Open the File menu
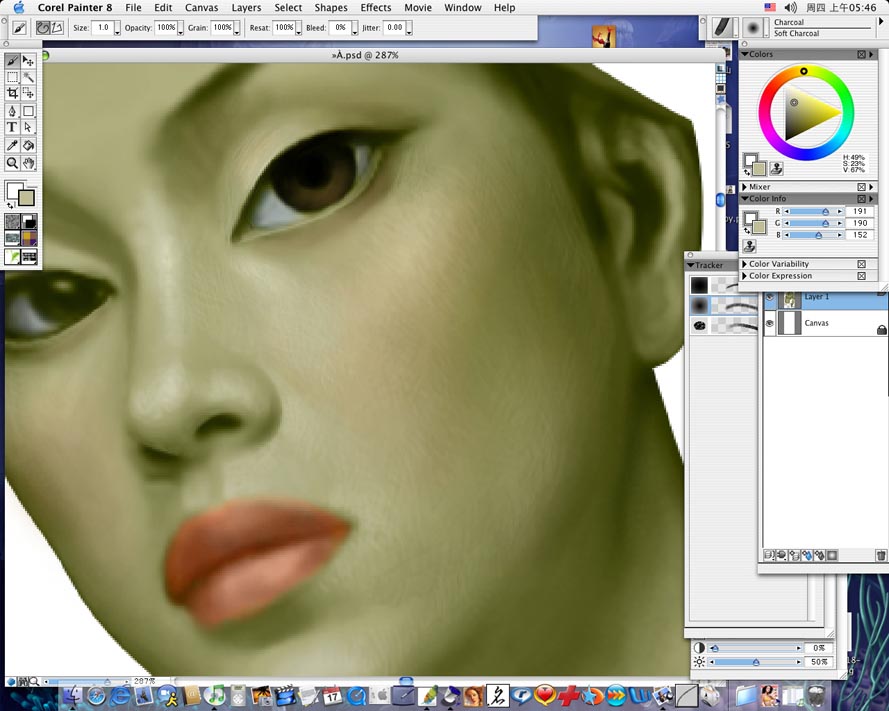This screenshot has height=711, width=889. point(133,7)
